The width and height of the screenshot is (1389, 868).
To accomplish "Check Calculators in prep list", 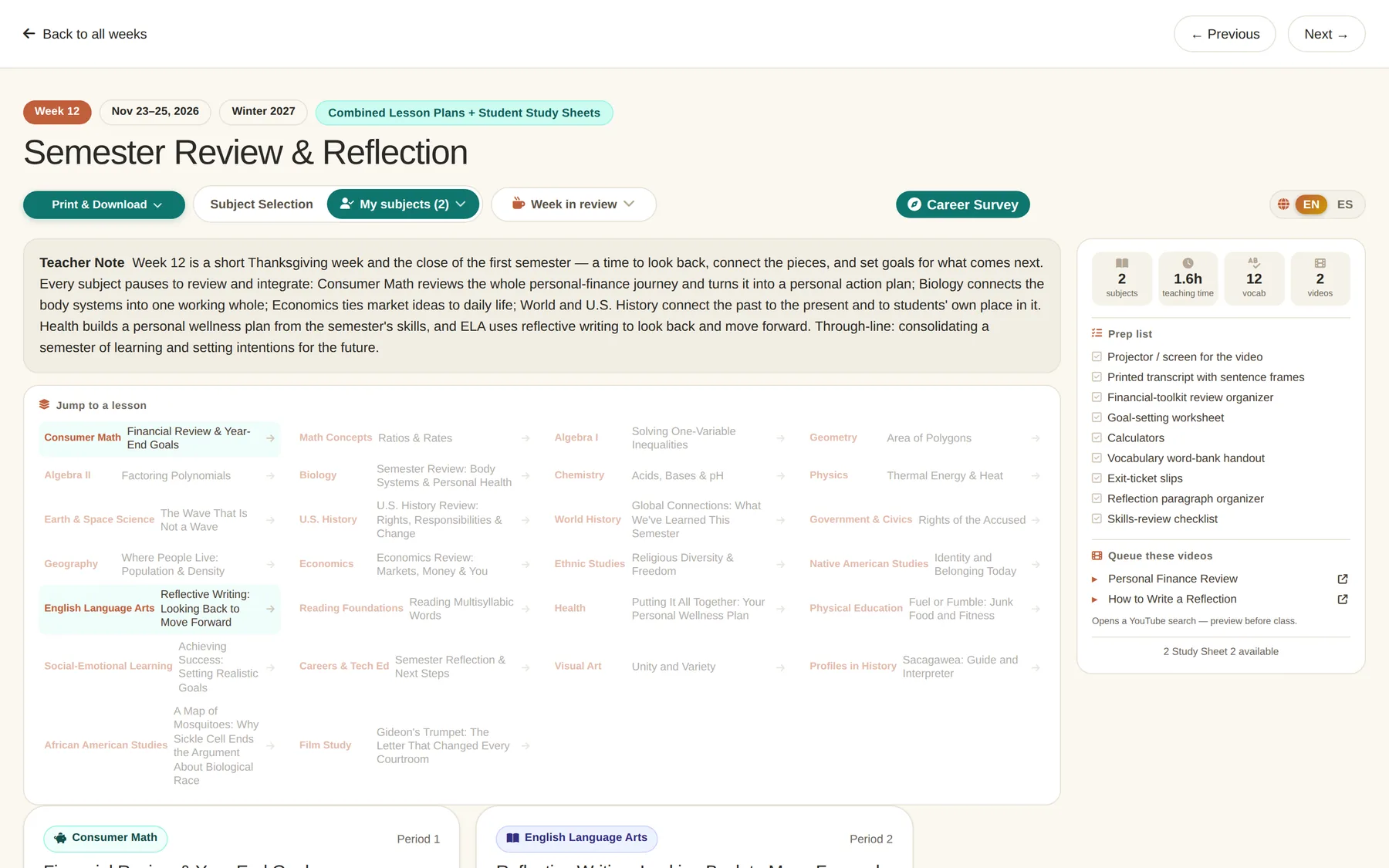I will (1097, 438).
